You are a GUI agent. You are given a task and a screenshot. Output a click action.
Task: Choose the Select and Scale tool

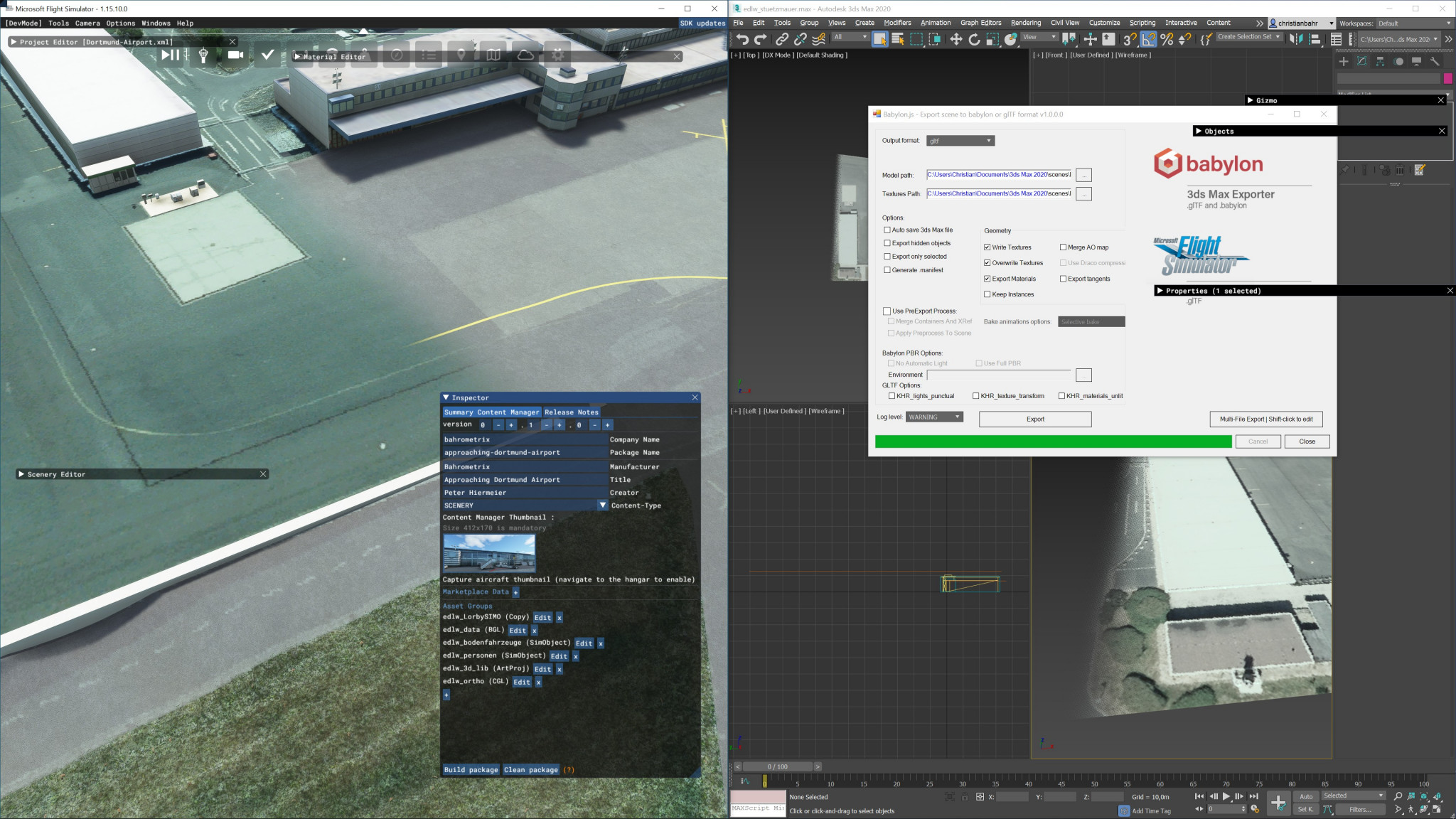click(992, 39)
